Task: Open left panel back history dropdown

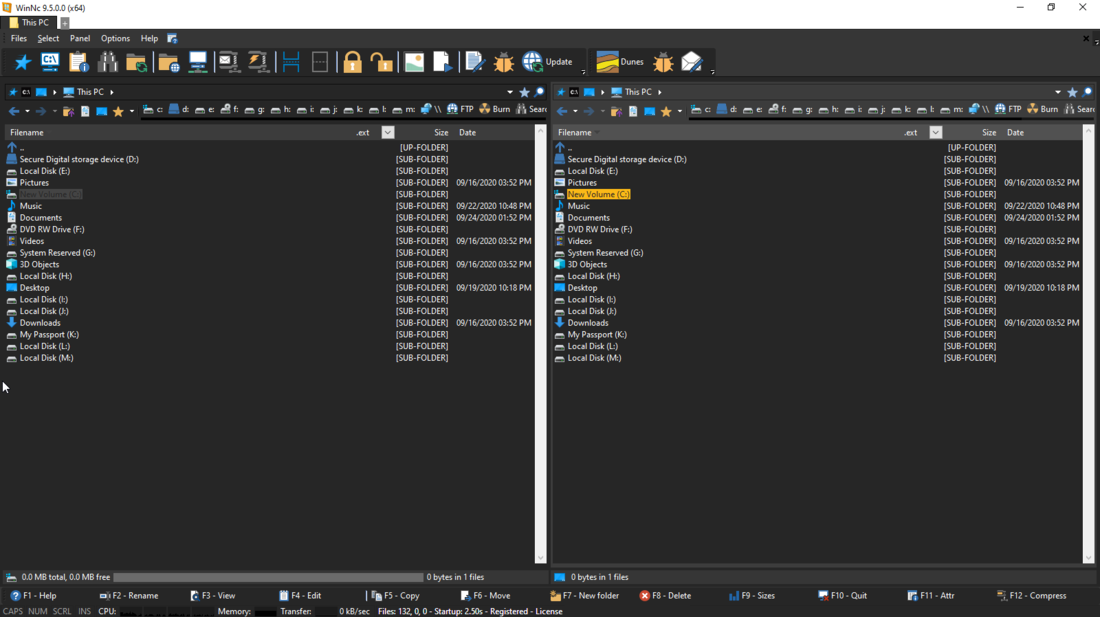Action: (27, 111)
